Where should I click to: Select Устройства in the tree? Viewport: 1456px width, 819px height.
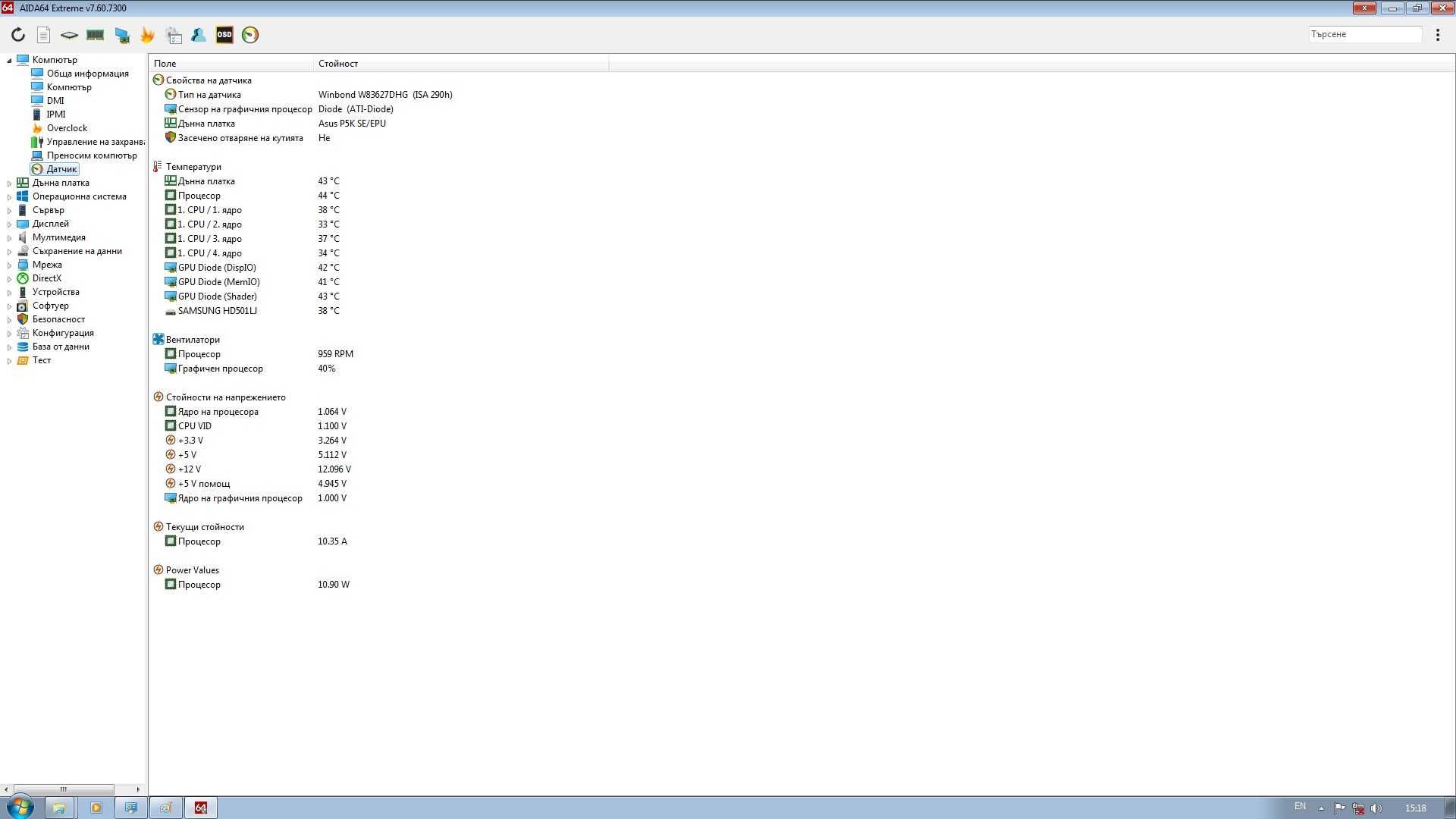point(55,292)
